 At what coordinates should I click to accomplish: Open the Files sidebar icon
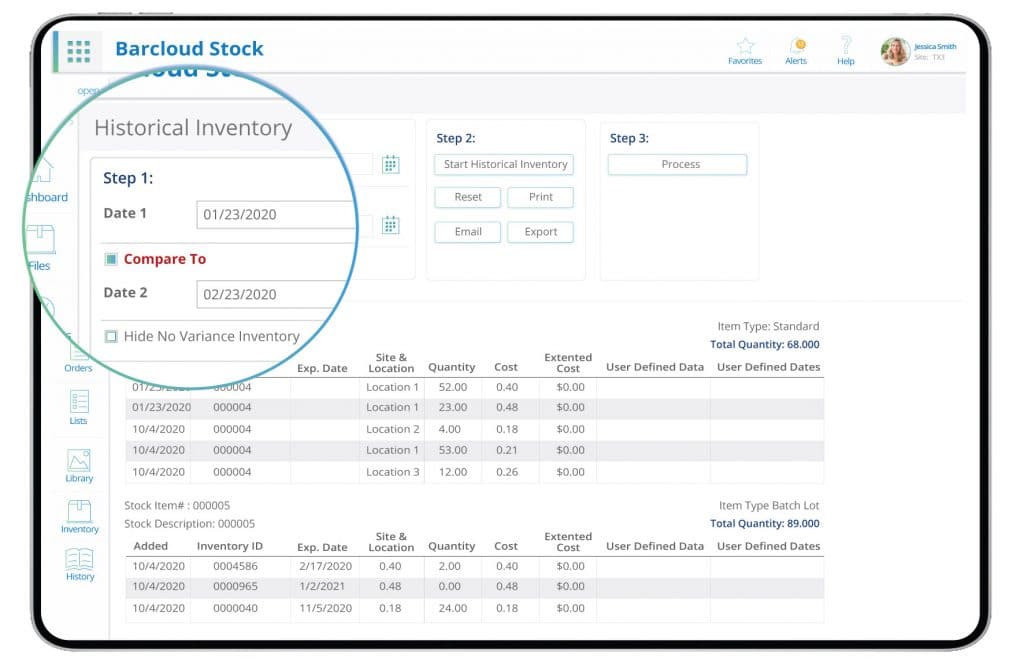[40, 239]
